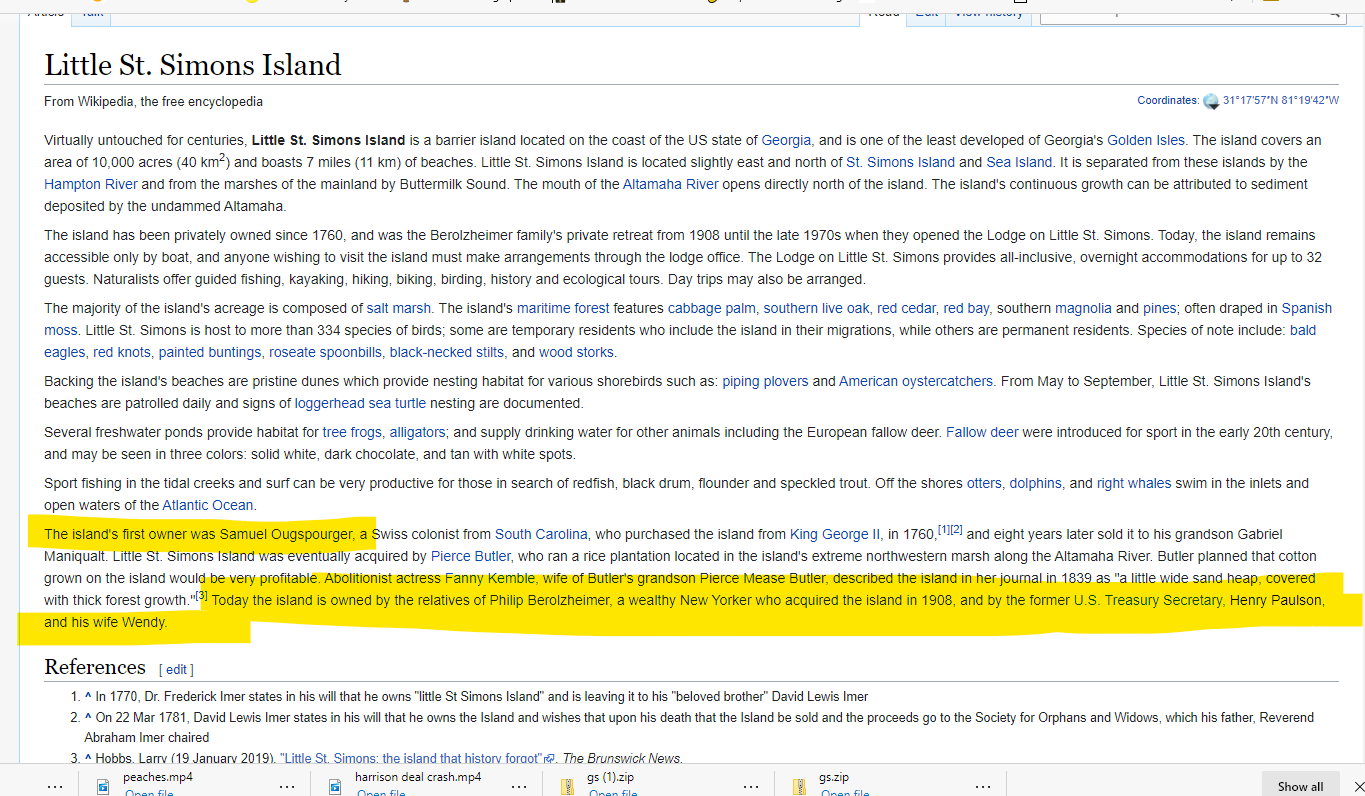Open the alligators link
The height and width of the screenshot is (796, 1365).
coord(417,432)
